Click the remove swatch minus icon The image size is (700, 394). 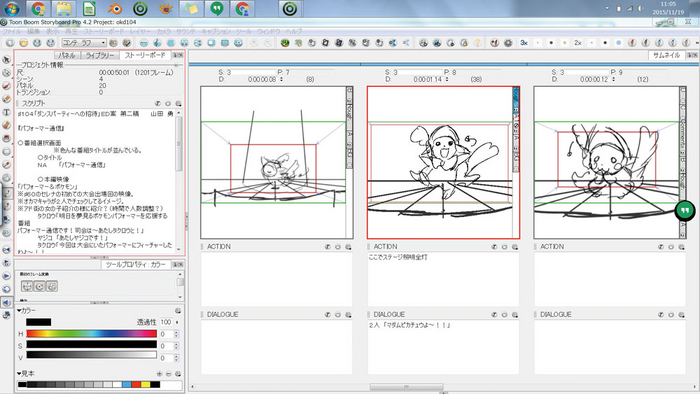point(168,373)
